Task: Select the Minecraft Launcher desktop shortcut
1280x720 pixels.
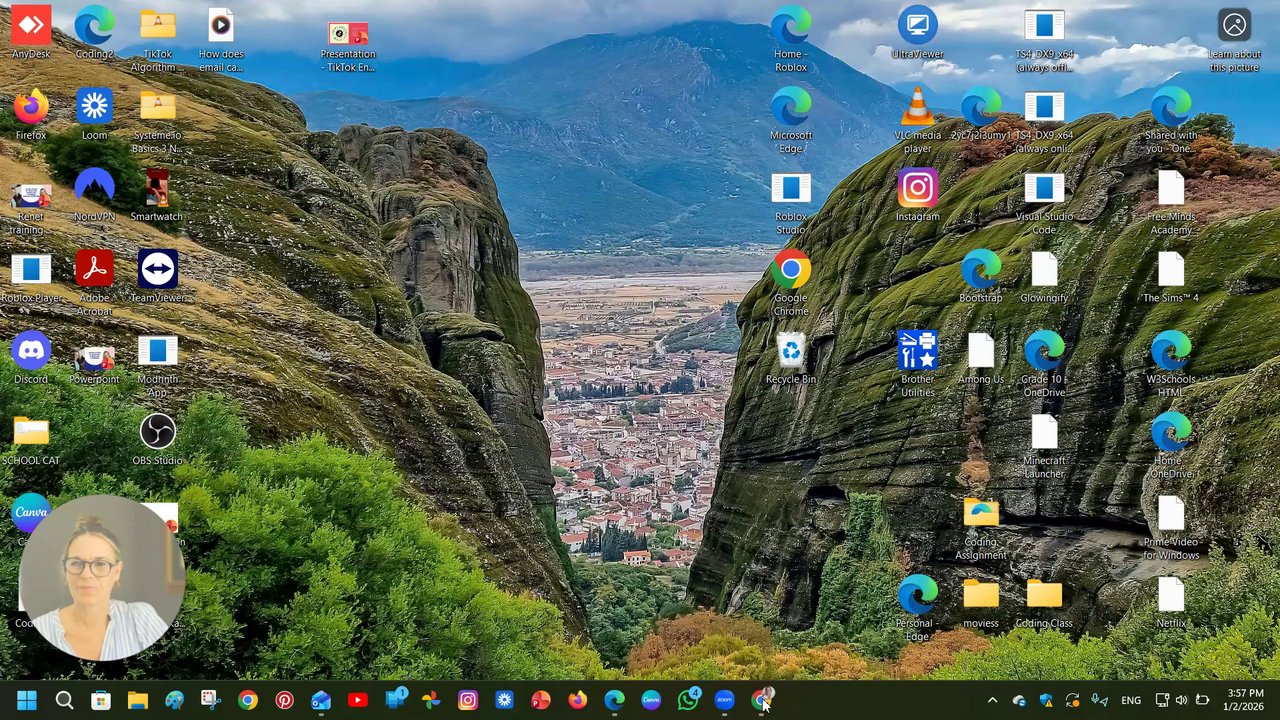Action: tap(1044, 446)
